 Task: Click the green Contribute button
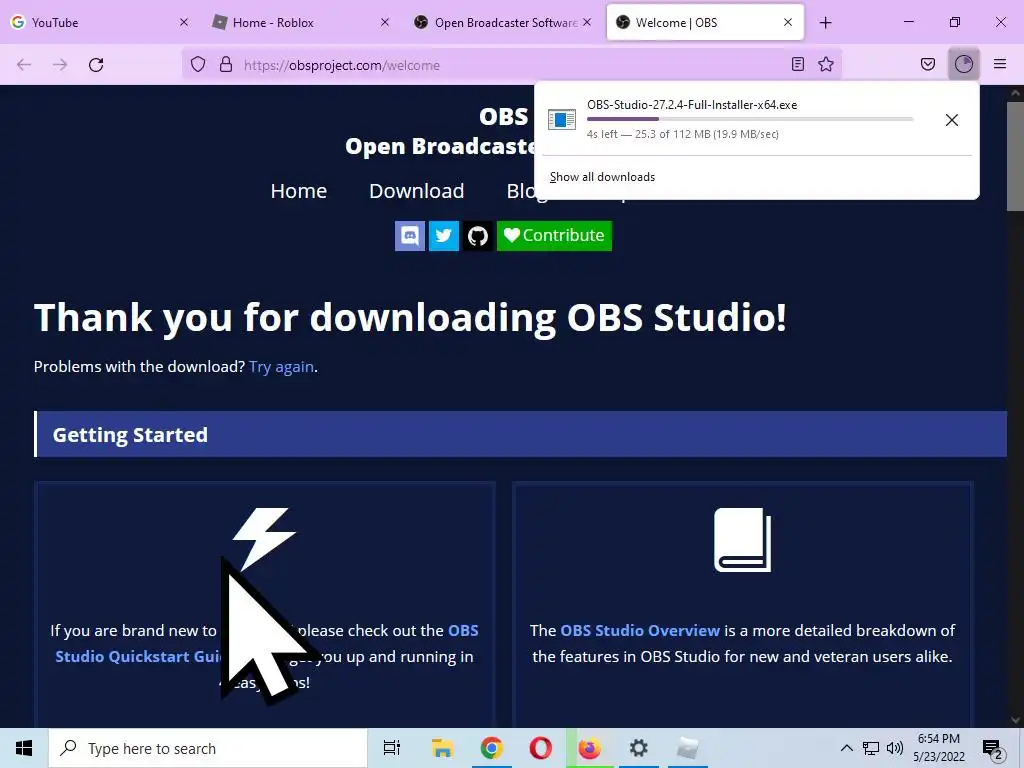coord(554,236)
